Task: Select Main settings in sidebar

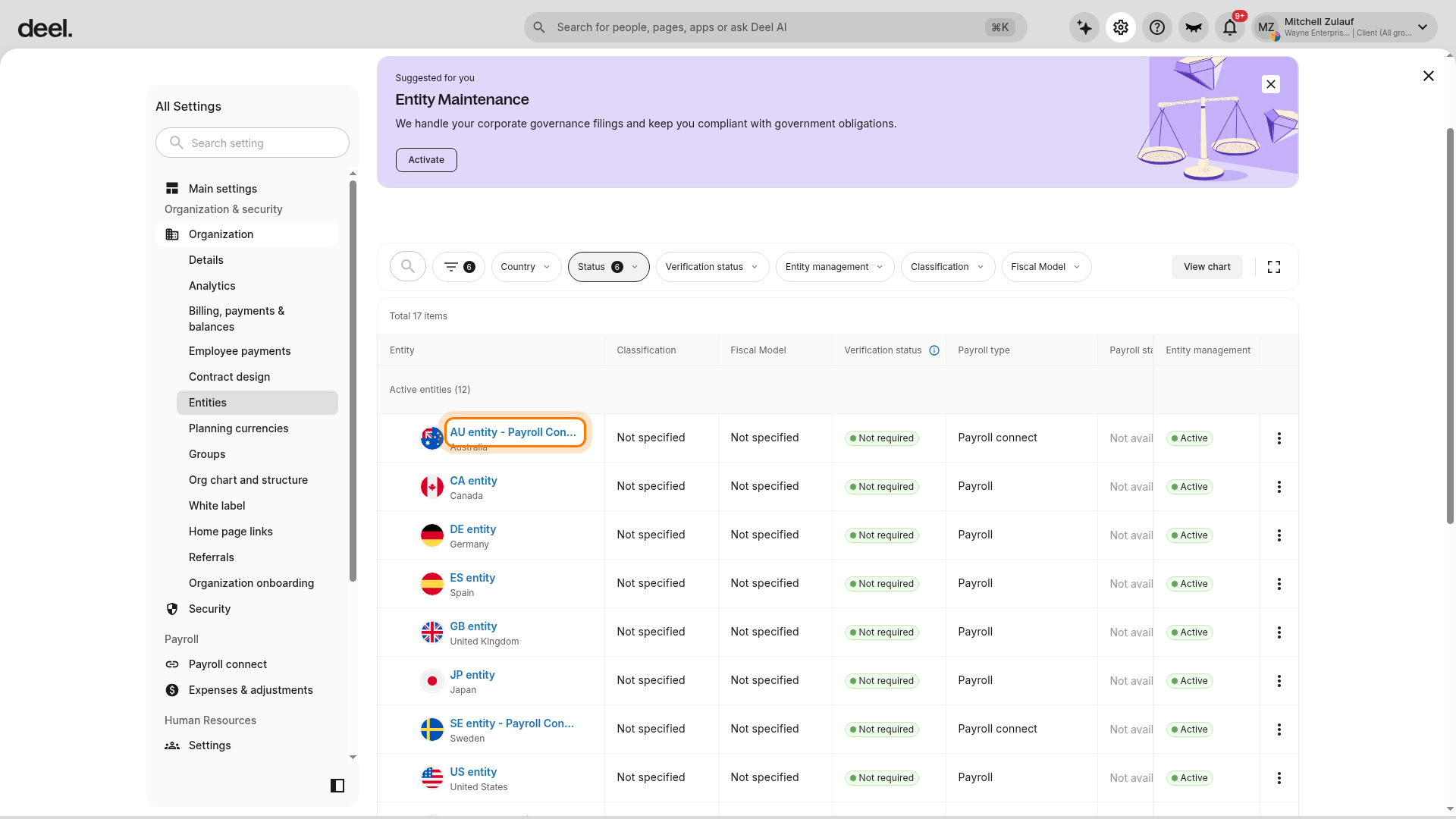Action: point(223,189)
